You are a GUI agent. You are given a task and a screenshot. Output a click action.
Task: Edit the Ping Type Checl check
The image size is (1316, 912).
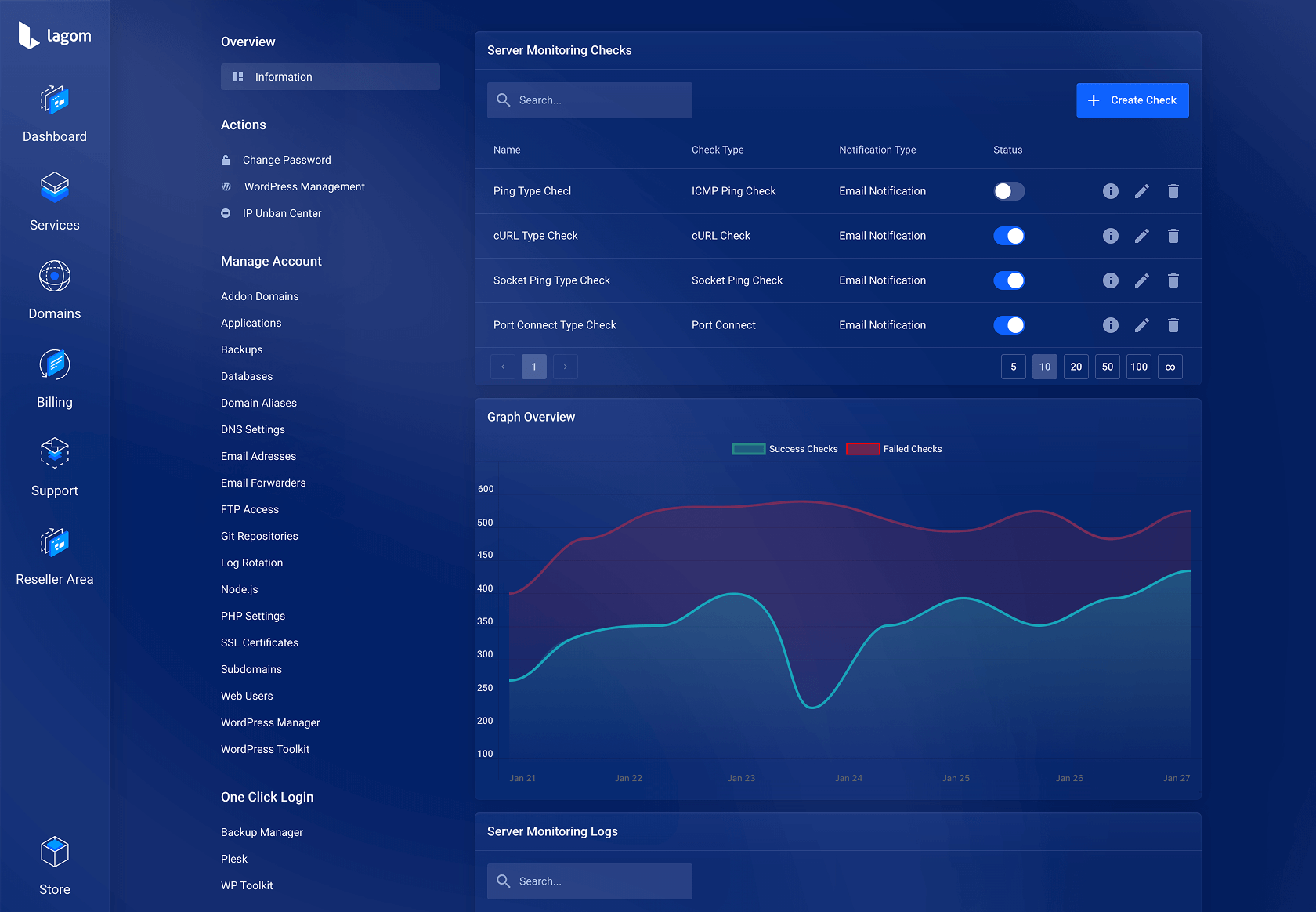(1142, 191)
